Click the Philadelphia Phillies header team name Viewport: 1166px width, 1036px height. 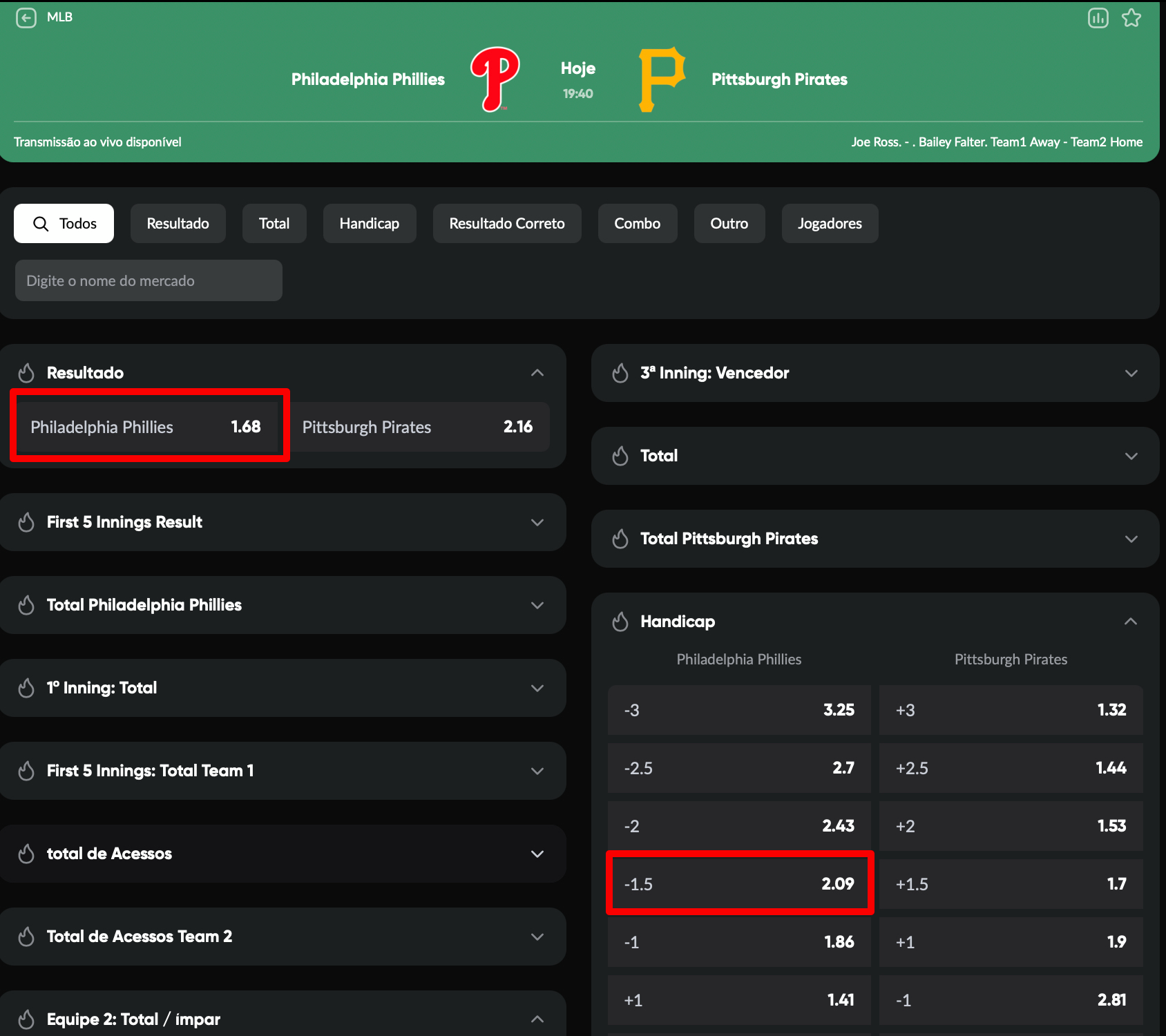pyautogui.click(x=368, y=79)
